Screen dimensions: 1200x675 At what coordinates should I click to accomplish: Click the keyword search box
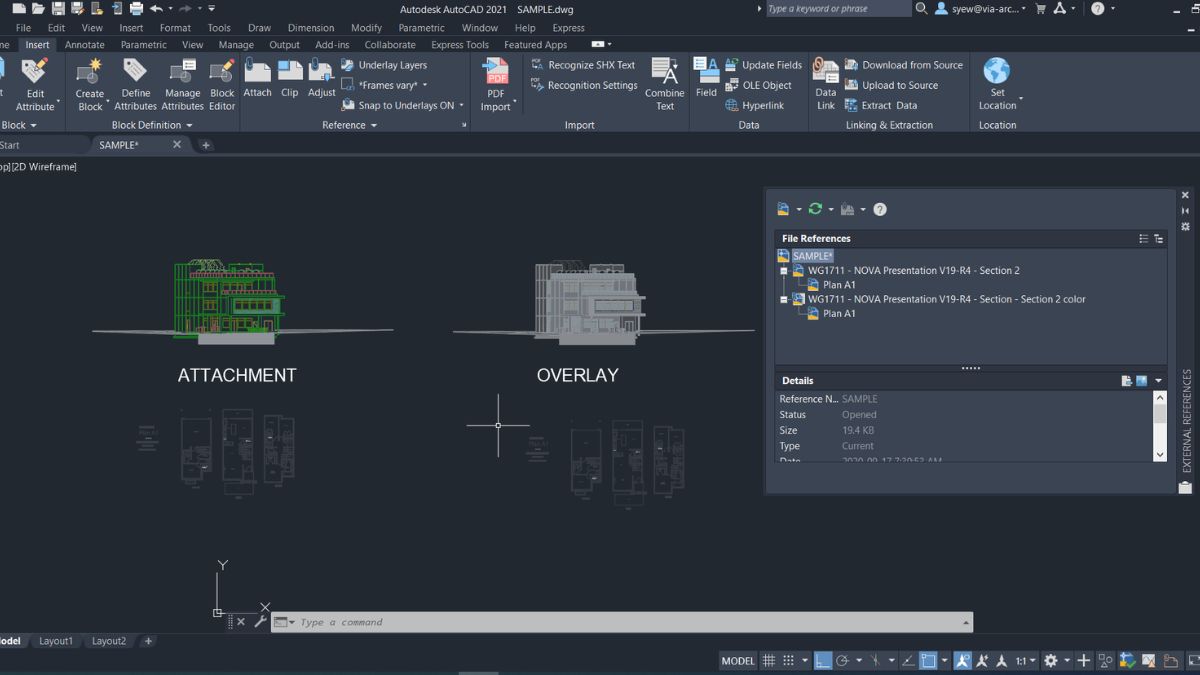click(x=838, y=8)
